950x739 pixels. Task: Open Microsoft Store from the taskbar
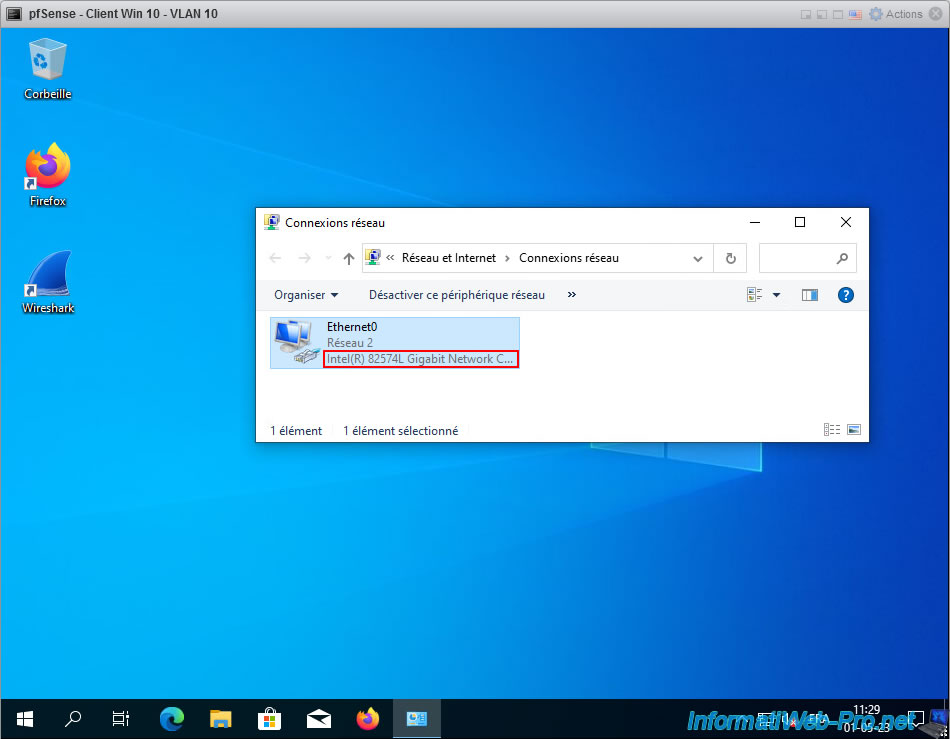(x=269, y=718)
